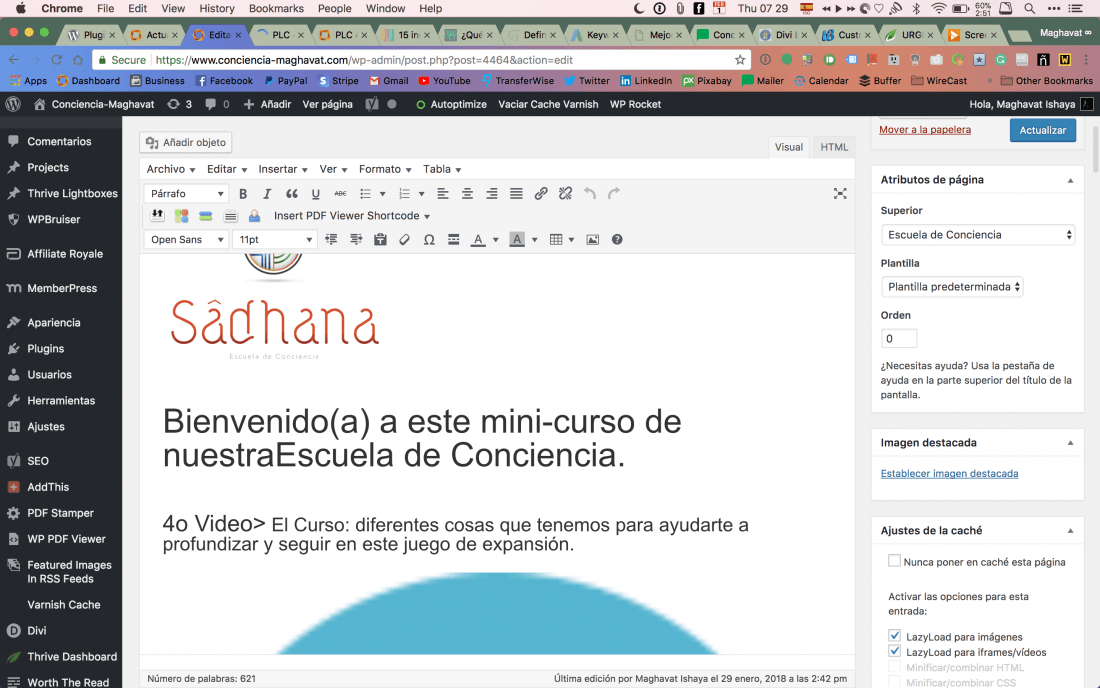Open the Párrafo format dropdown
This screenshot has height=688, width=1100.
(x=187, y=194)
